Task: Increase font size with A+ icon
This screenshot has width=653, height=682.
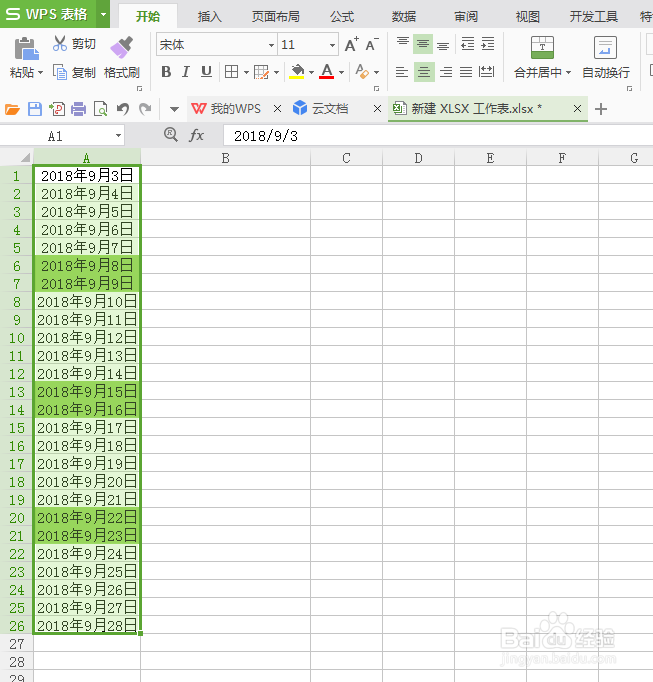Action: 352,44
